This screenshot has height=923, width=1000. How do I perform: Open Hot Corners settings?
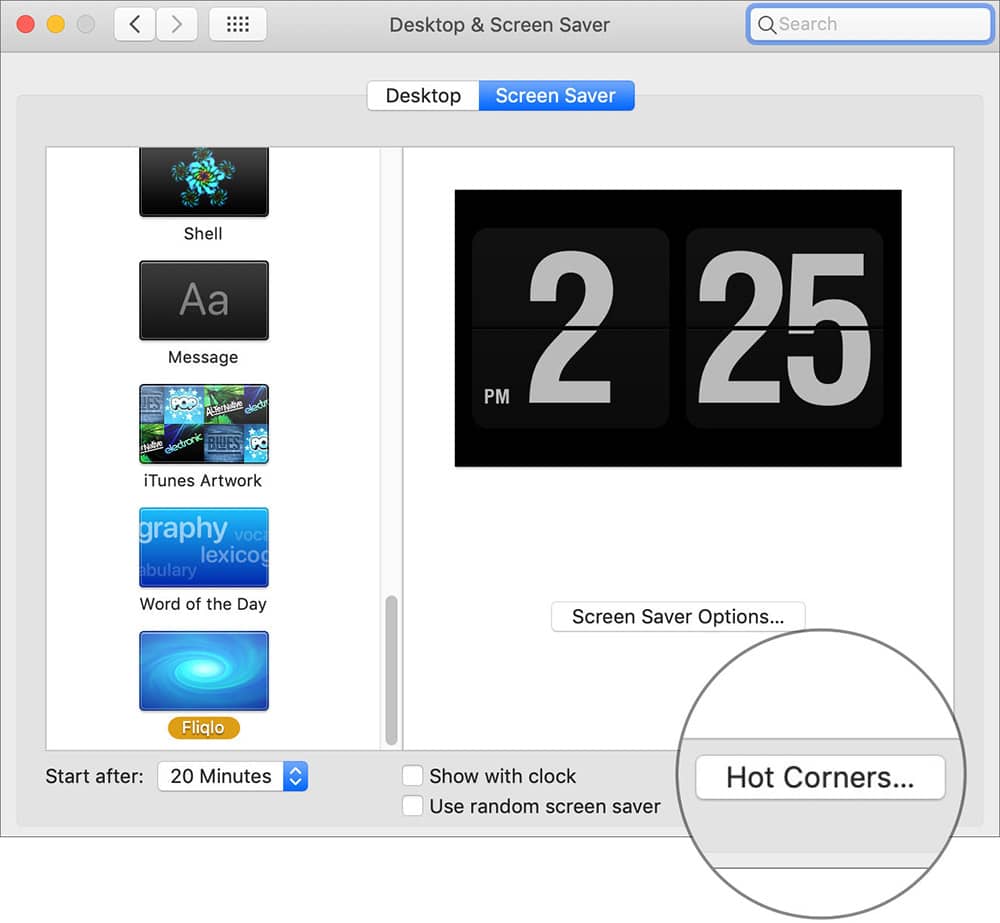tap(820, 778)
